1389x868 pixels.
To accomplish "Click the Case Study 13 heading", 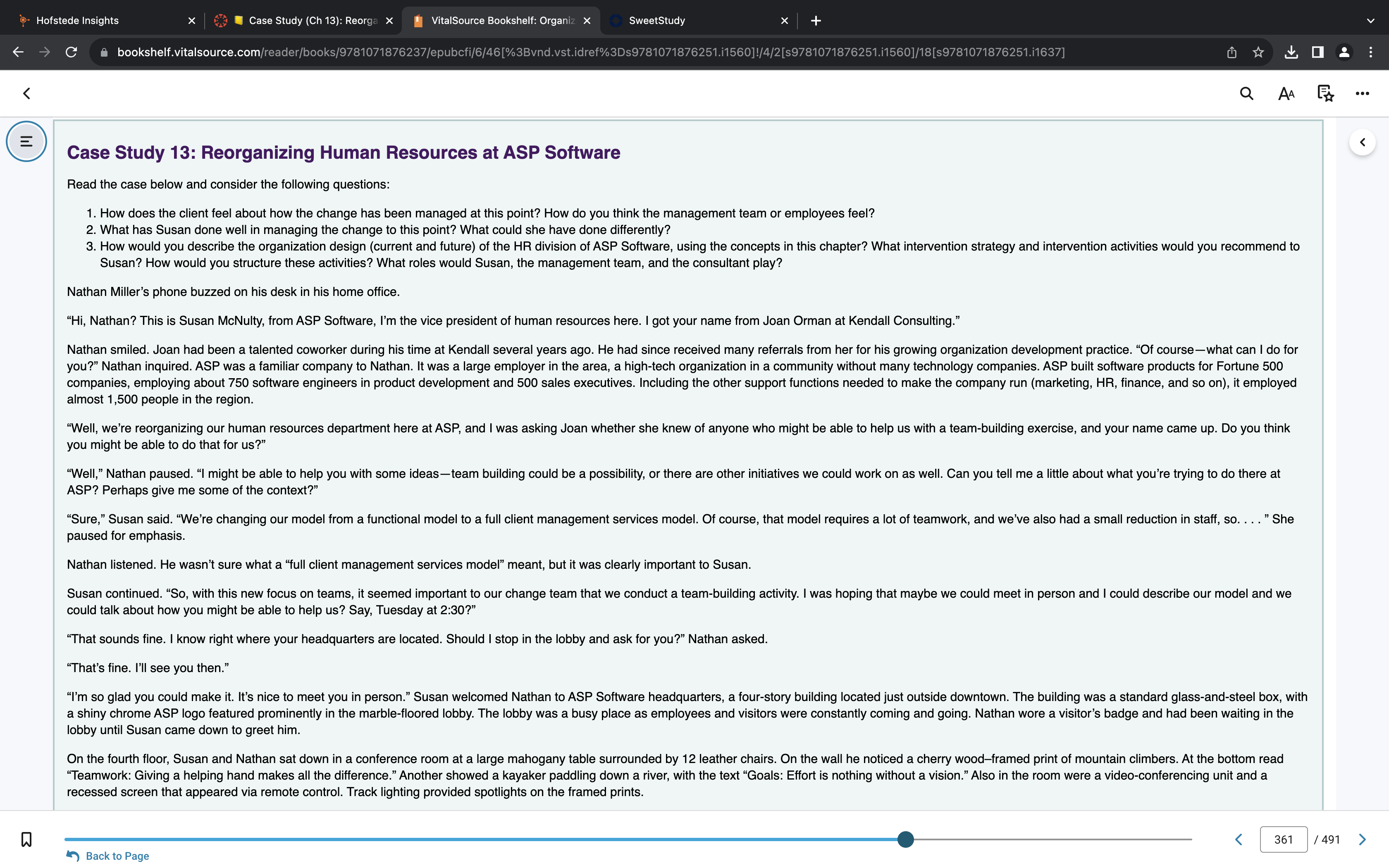I will click(343, 152).
